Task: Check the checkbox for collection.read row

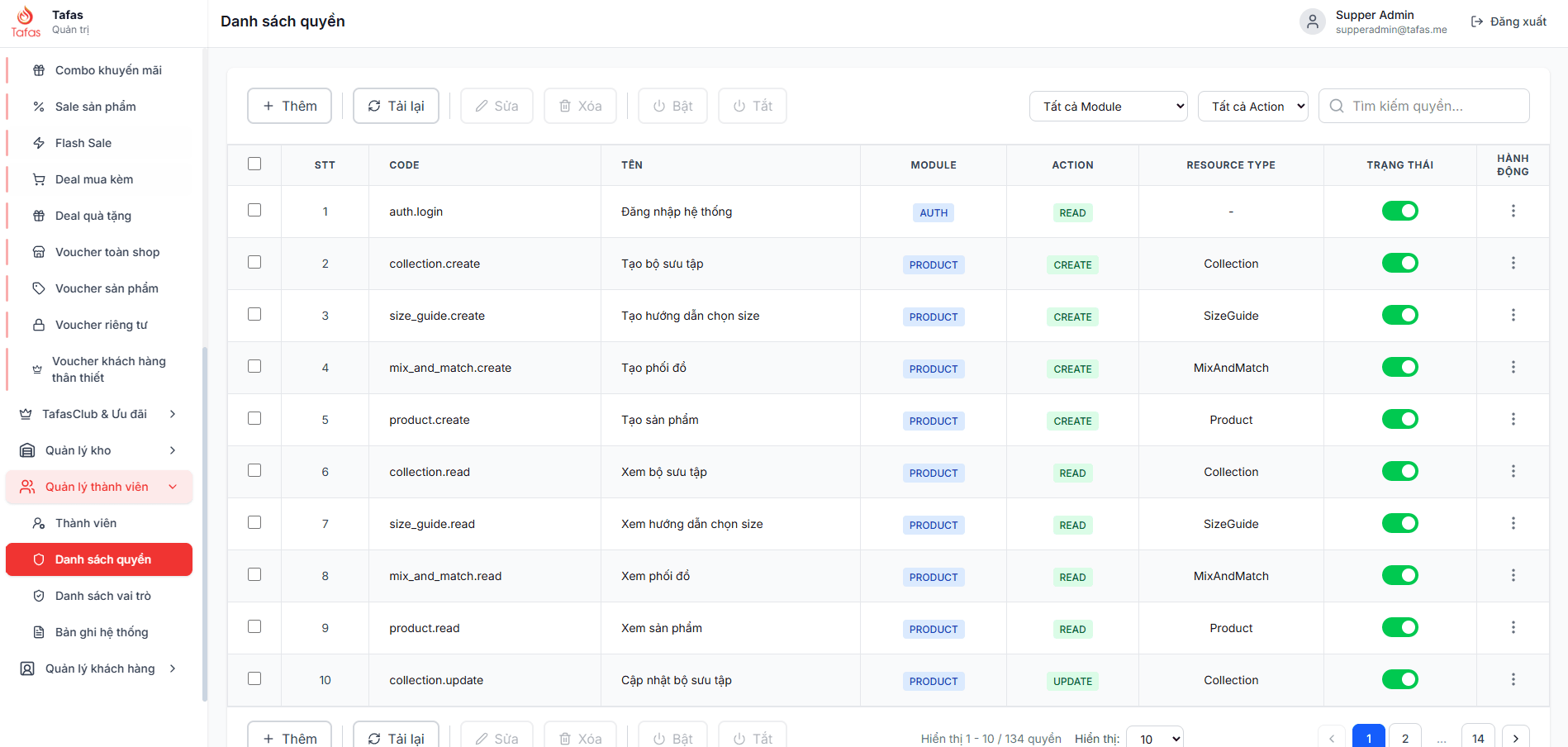Action: coord(254,470)
